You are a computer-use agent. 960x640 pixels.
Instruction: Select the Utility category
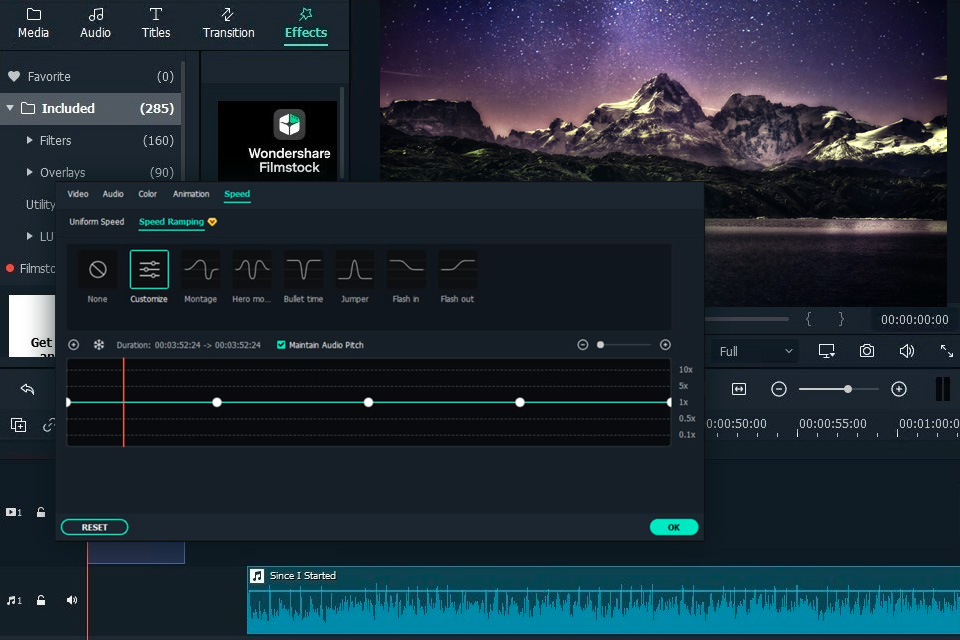[x=40, y=205]
